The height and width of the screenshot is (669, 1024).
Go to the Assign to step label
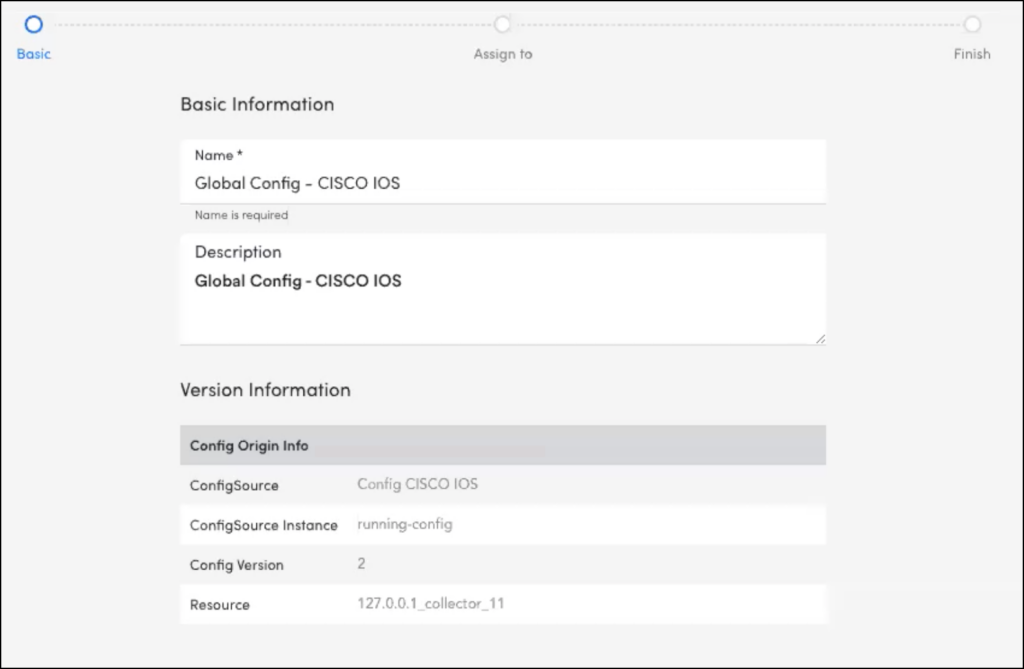pos(503,54)
